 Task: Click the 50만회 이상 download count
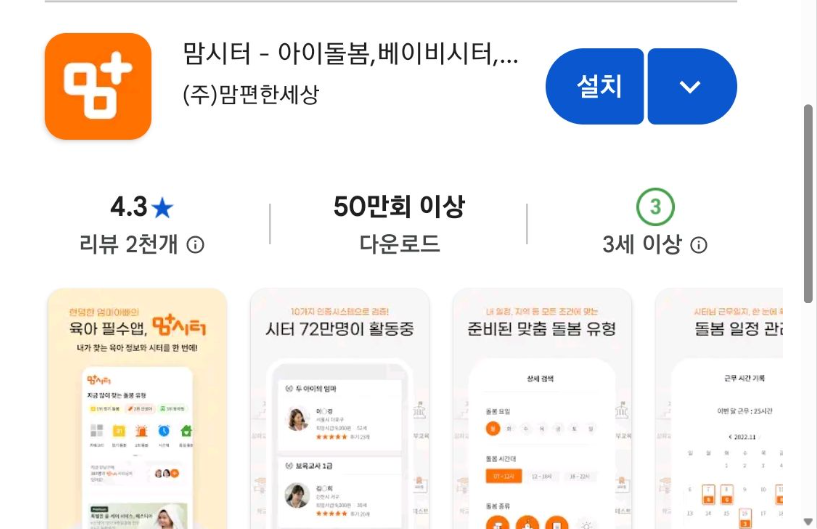pyautogui.click(x=399, y=206)
